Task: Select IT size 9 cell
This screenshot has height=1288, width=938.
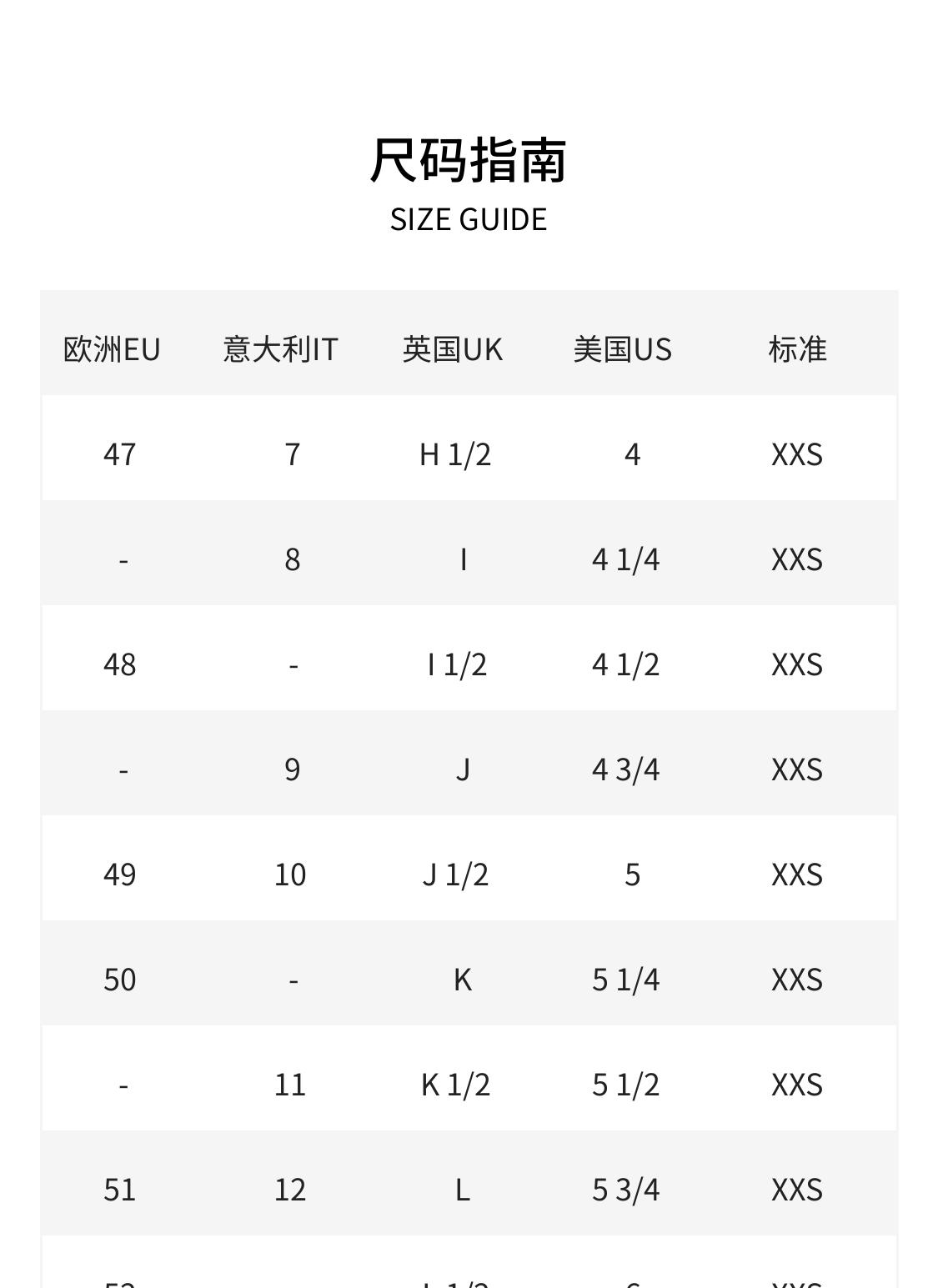Action: pyautogui.click(x=292, y=769)
